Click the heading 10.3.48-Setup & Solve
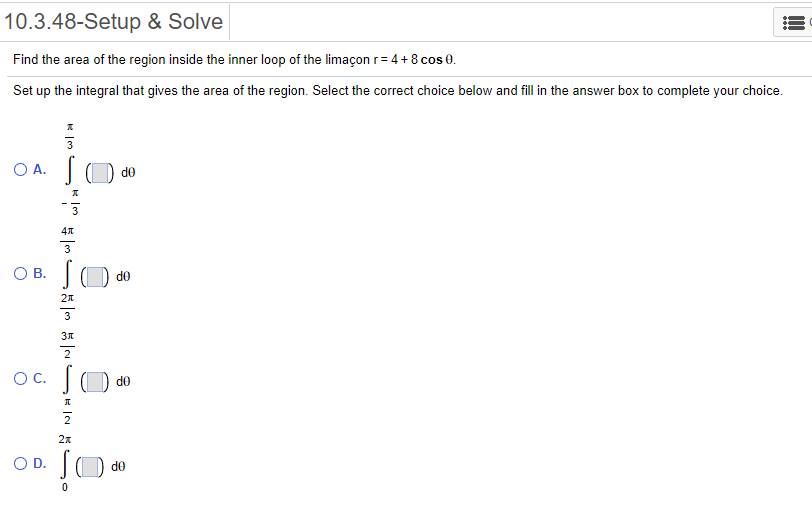Screen dimensions: 812x529 (x=113, y=20)
